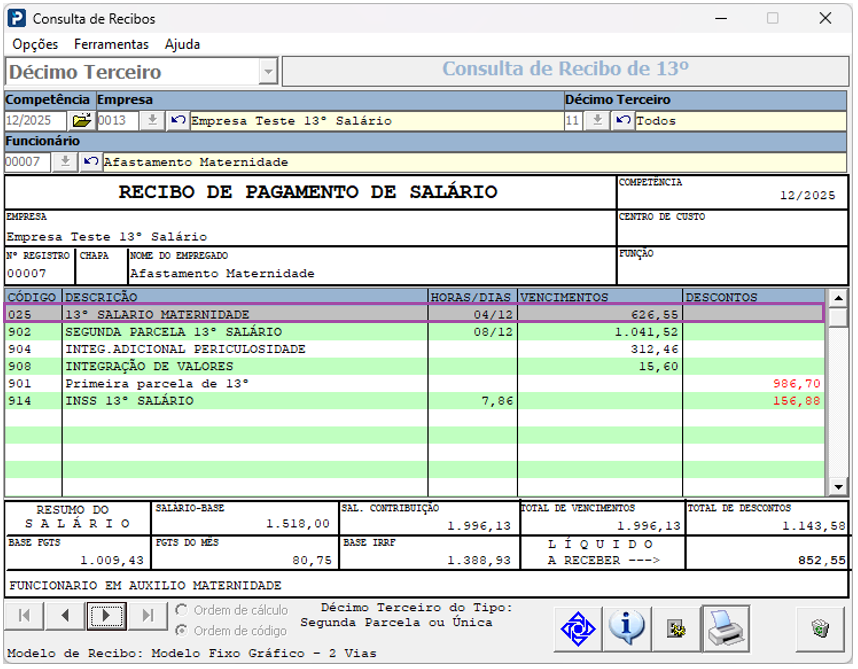
Task: Expand the Décimo Terceiro combo box
Action: [267, 72]
